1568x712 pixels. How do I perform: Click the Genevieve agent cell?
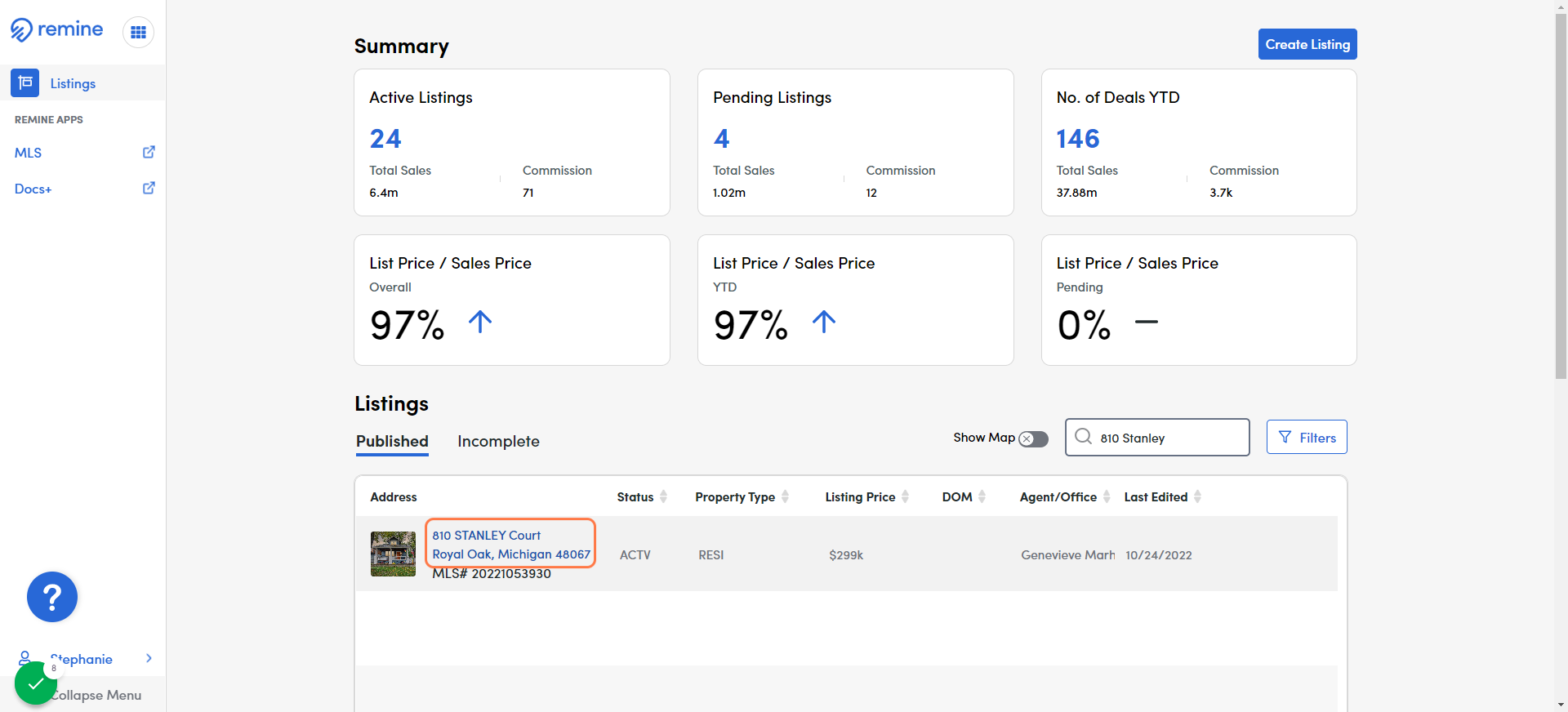(1067, 555)
